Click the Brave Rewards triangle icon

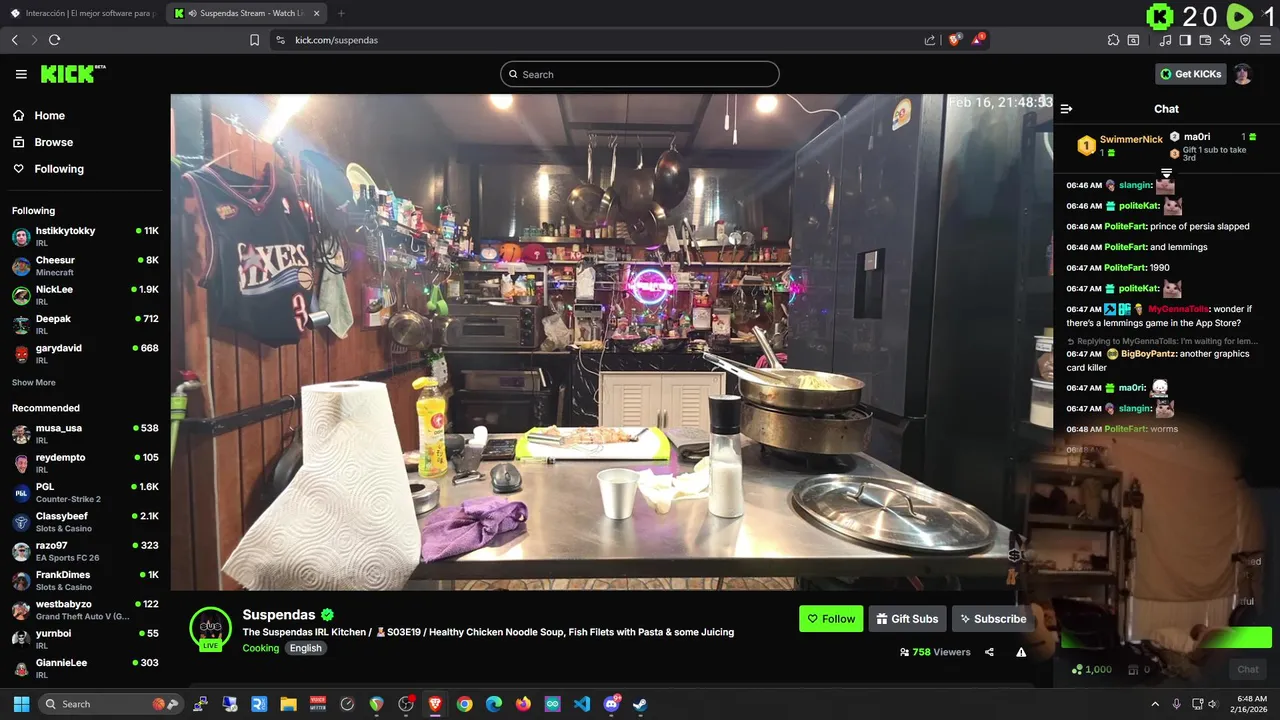(x=979, y=40)
